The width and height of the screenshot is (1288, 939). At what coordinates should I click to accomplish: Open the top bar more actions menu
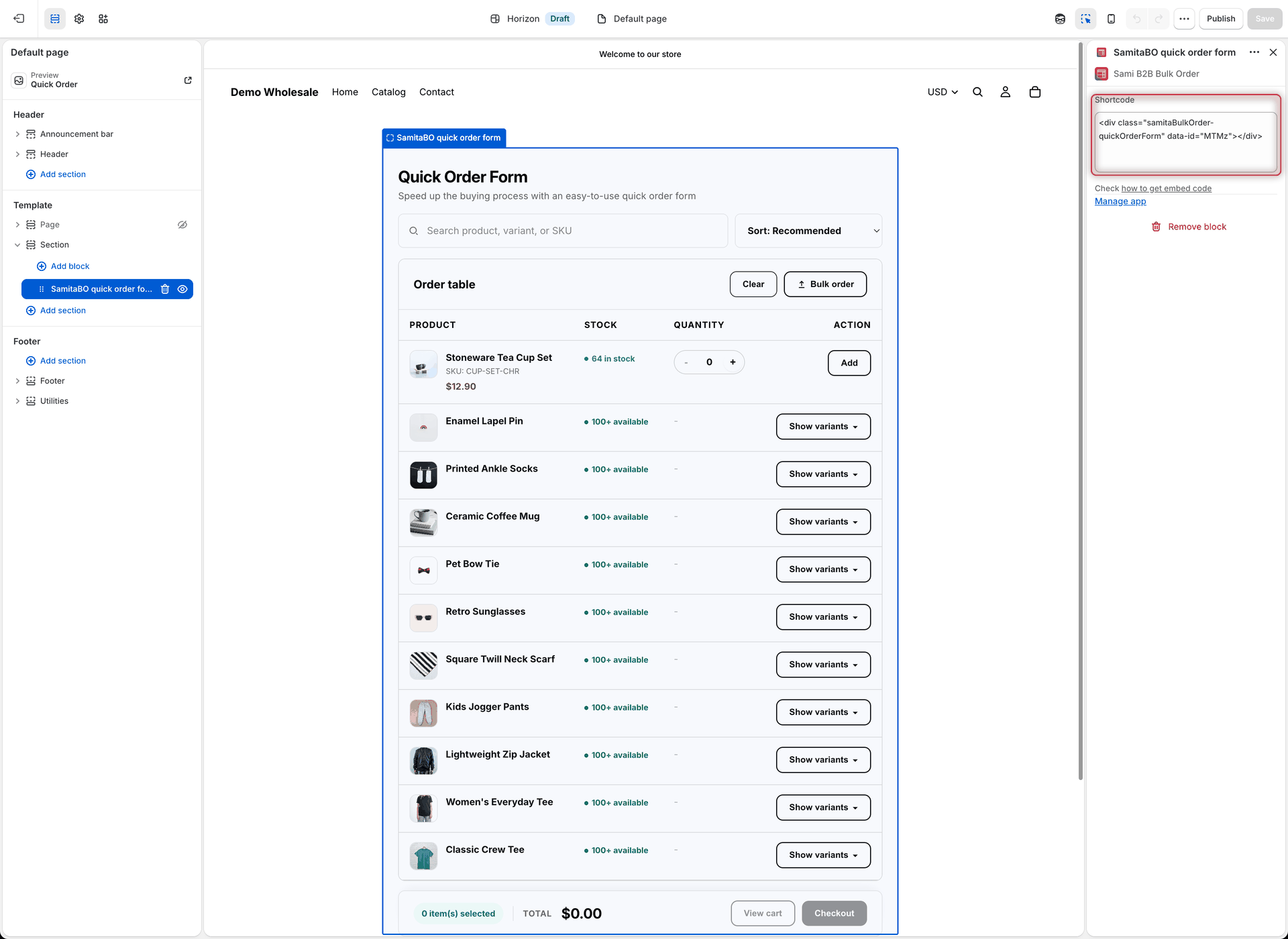click(1184, 19)
